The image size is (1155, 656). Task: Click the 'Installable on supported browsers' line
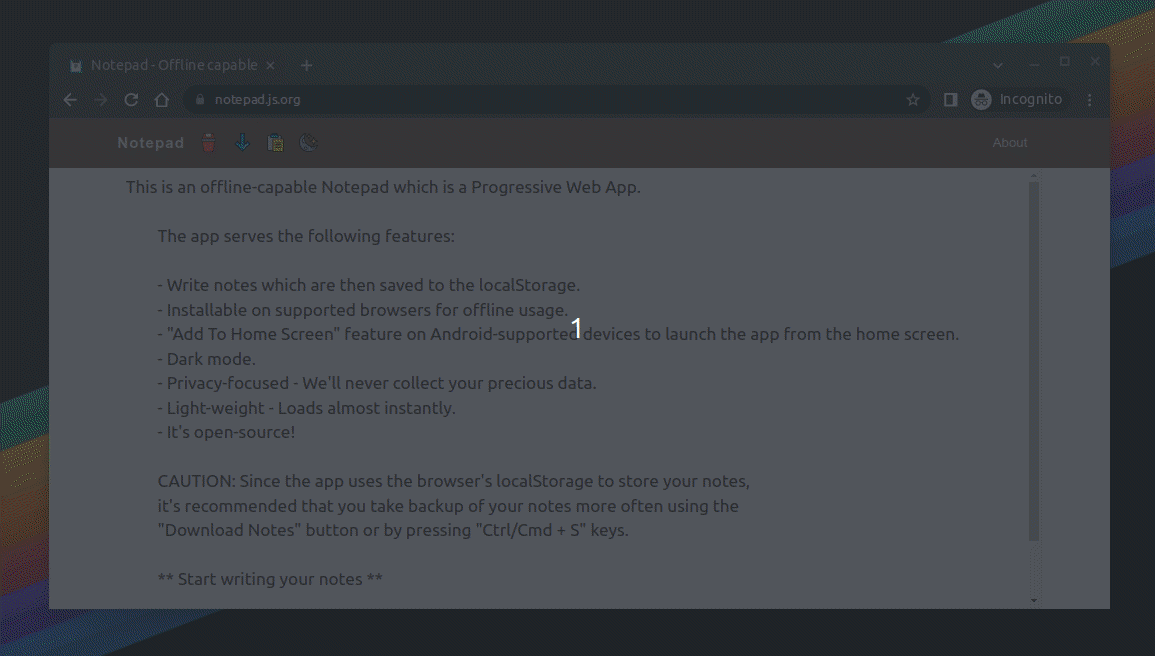point(362,310)
